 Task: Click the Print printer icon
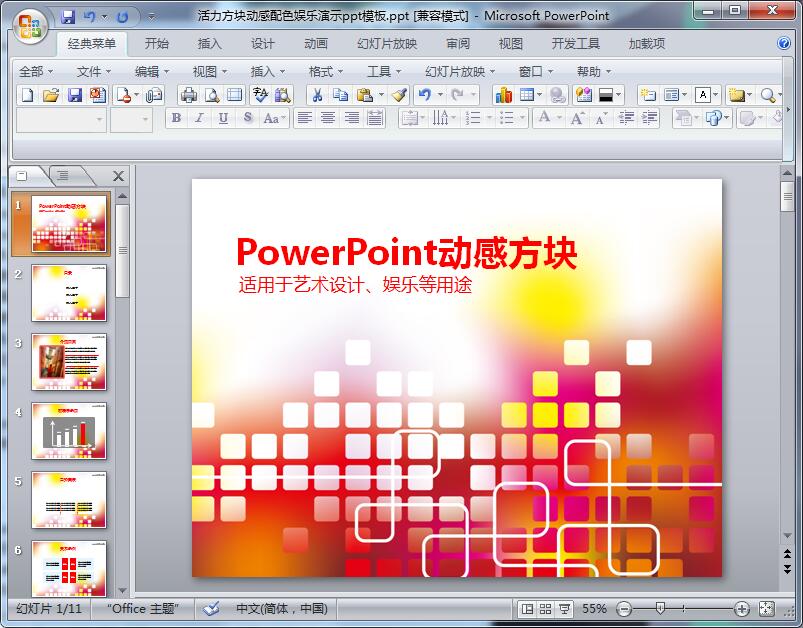pyautogui.click(x=188, y=95)
